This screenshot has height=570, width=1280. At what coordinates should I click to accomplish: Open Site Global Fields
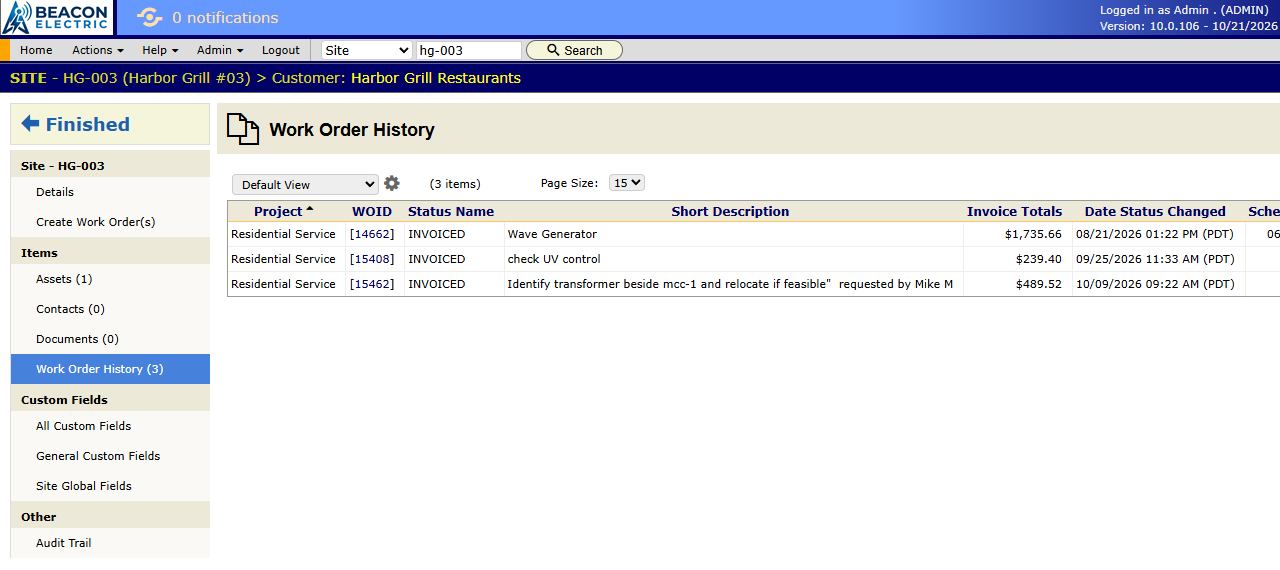pos(84,486)
